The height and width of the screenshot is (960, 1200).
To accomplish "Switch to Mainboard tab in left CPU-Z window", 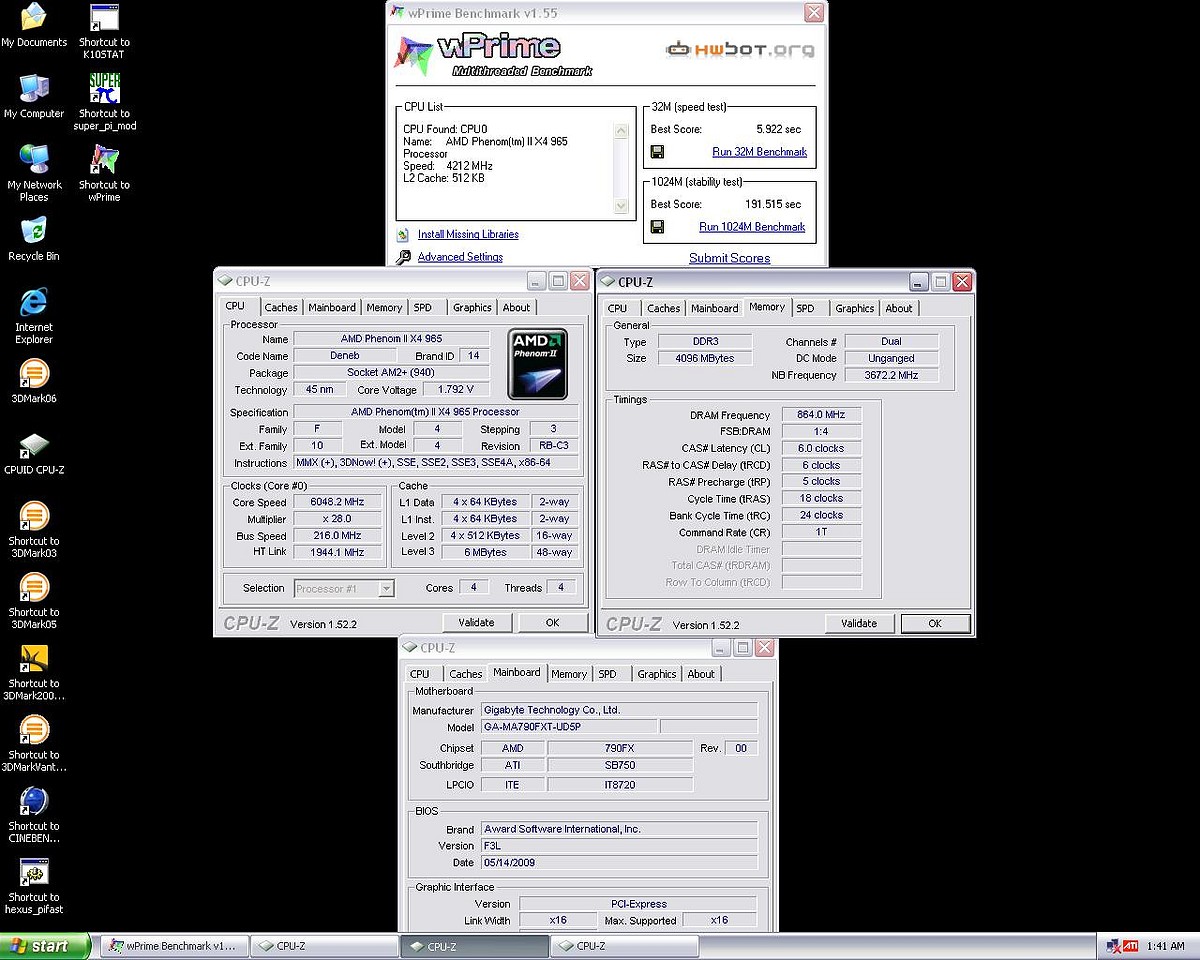I will [332, 308].
